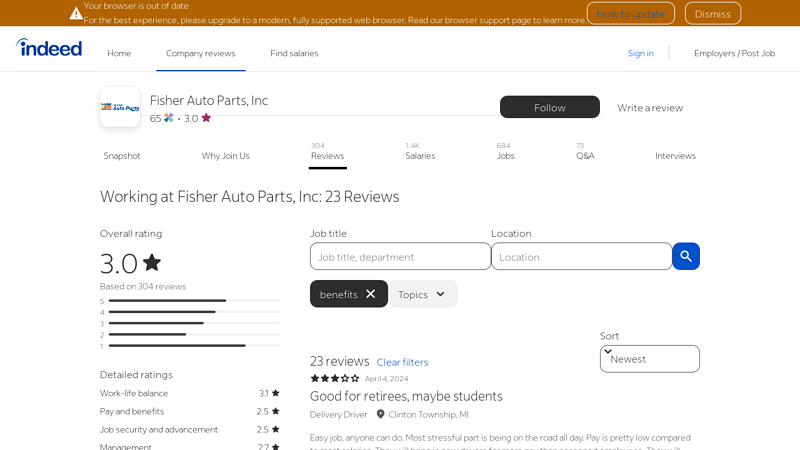
Task: Click the blue magnifier search button
Action: (686, 256)
